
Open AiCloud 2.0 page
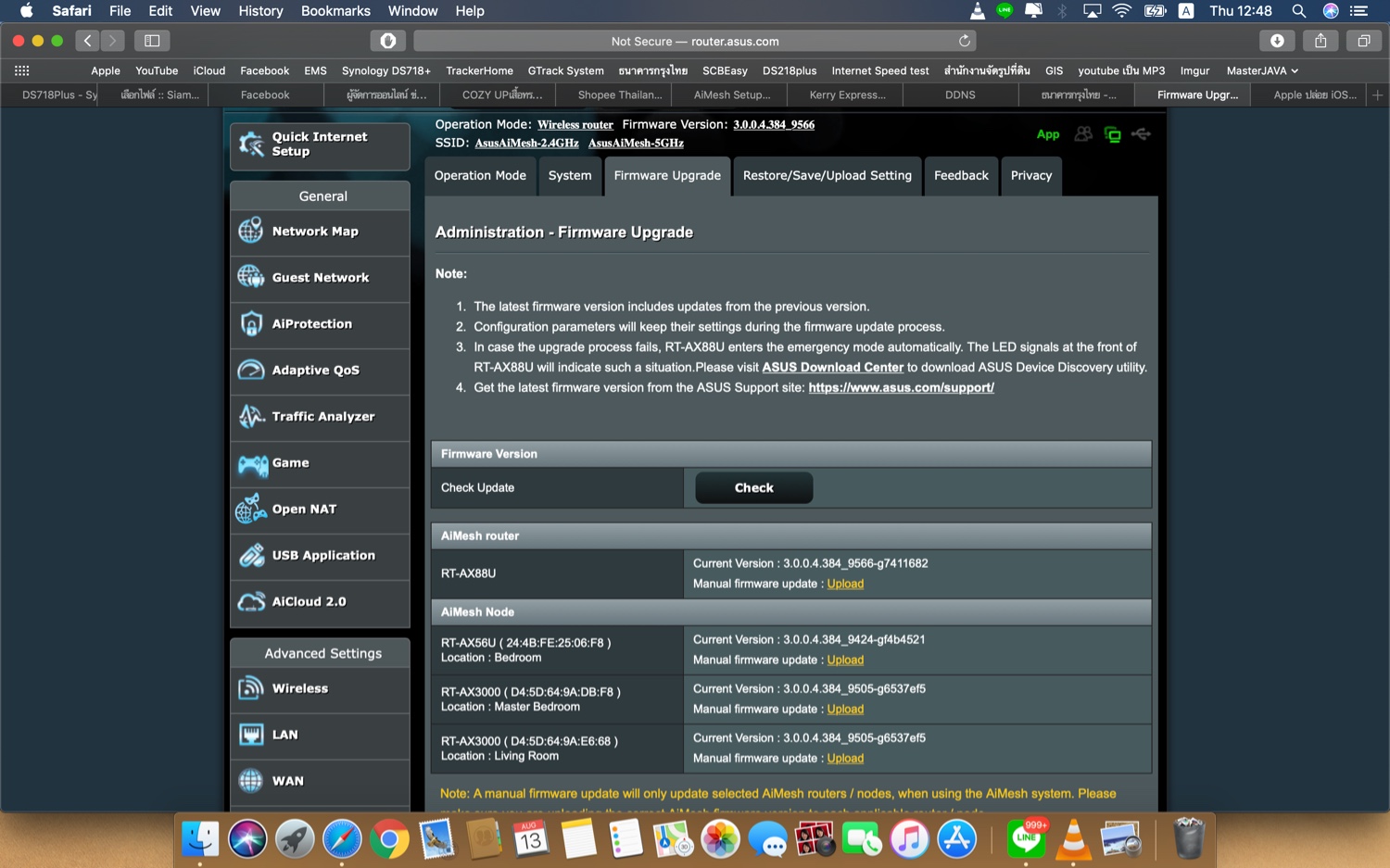tap(320, 602)
